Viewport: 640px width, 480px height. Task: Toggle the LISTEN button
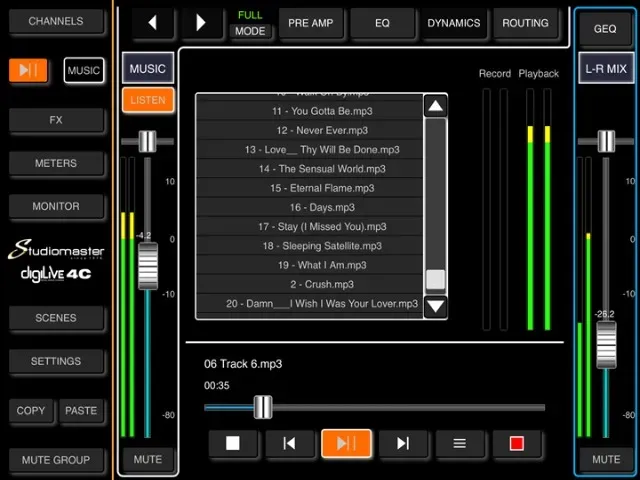coord(148,100)
